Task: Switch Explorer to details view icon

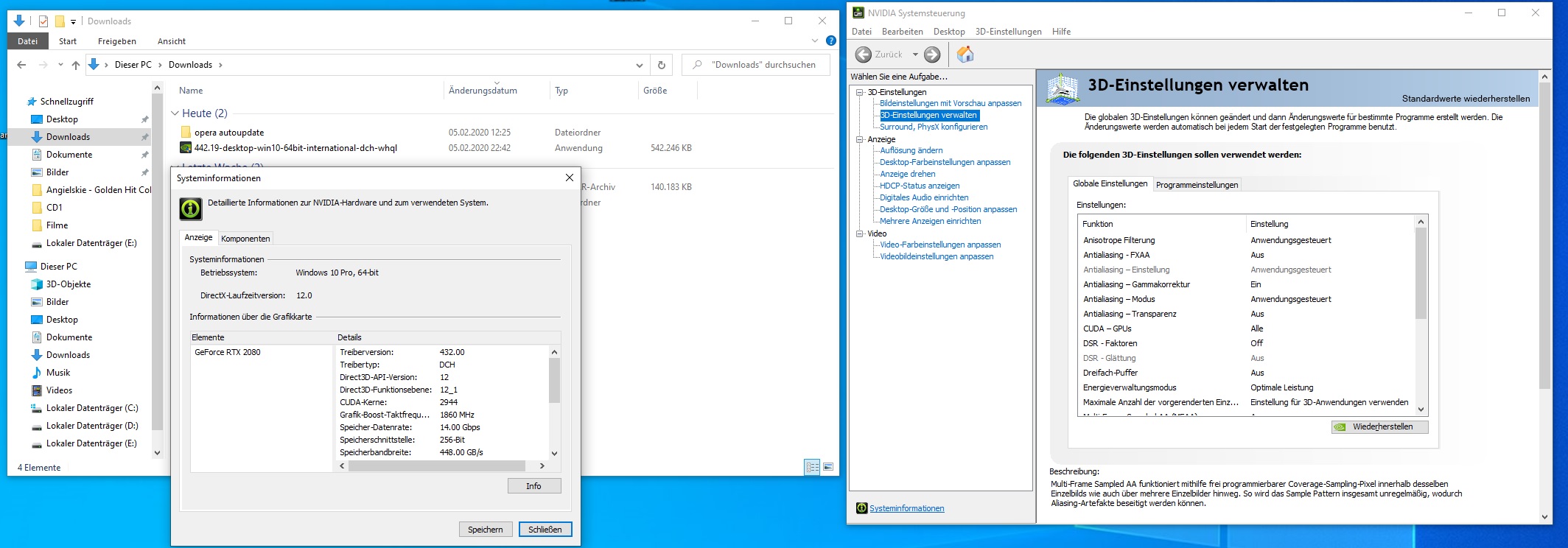Action: coord(812,467)
